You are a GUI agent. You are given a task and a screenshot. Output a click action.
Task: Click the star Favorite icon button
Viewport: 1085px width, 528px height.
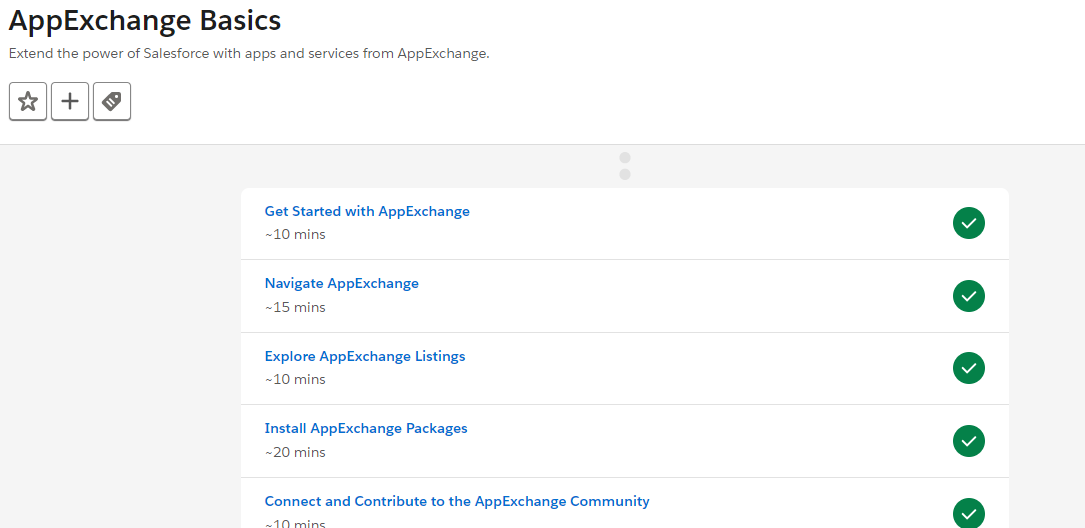pyautogui.click(x=28, y=102)
